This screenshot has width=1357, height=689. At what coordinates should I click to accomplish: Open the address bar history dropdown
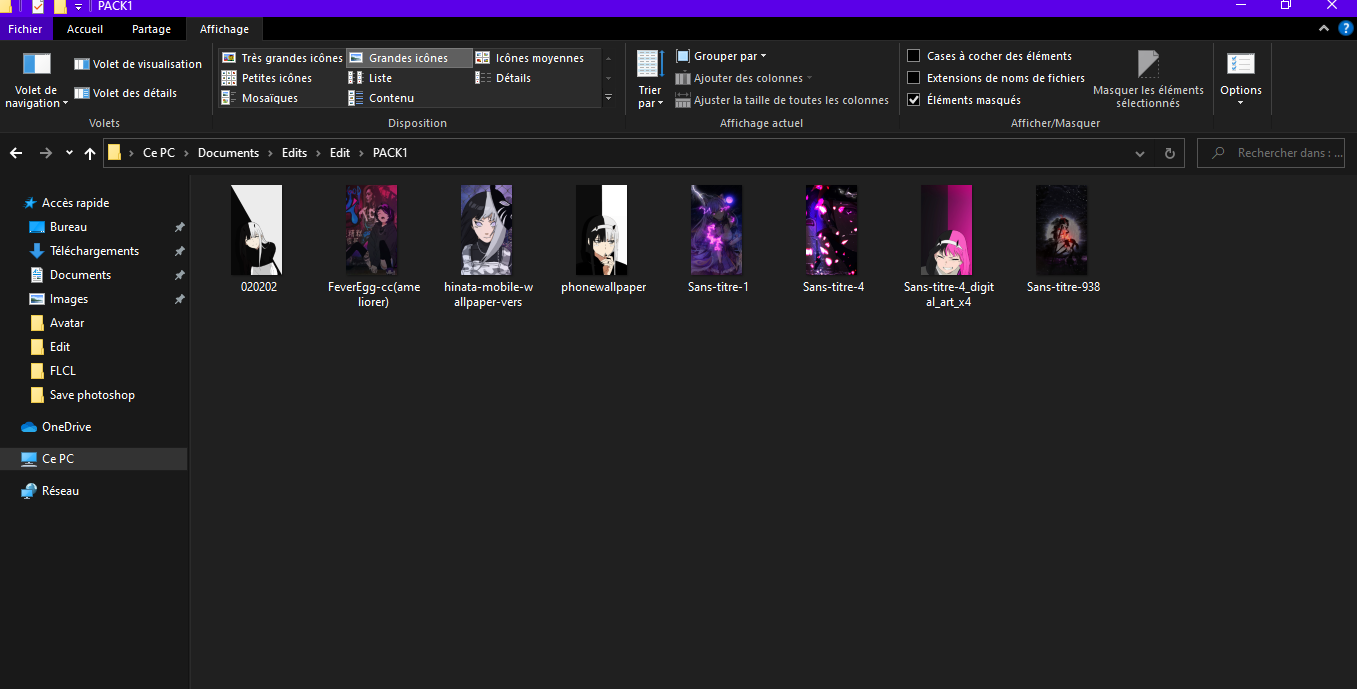pos(1140,153)
